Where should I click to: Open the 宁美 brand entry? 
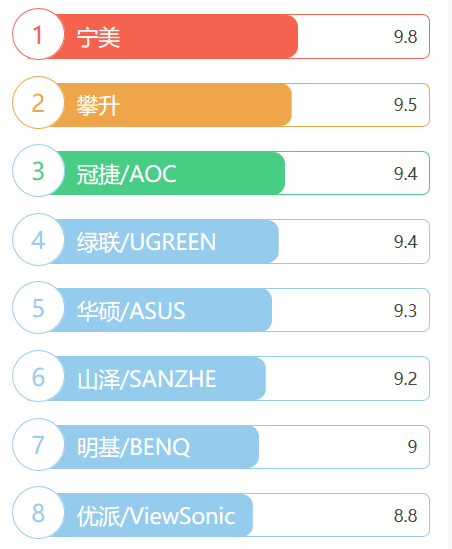(99, 37)
